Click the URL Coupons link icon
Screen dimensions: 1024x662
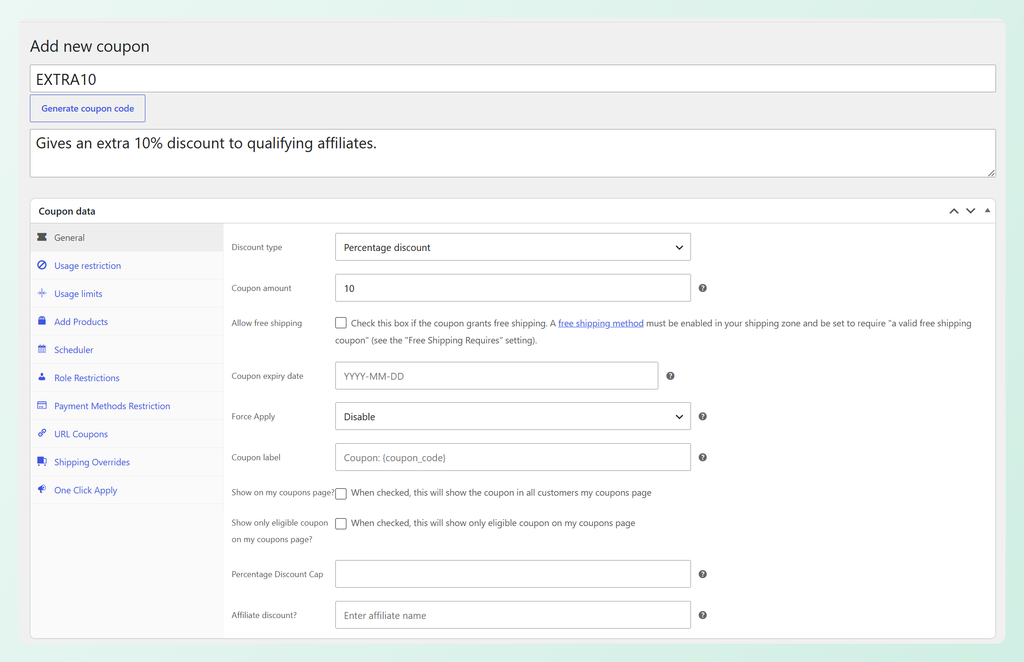coord(42,433)
